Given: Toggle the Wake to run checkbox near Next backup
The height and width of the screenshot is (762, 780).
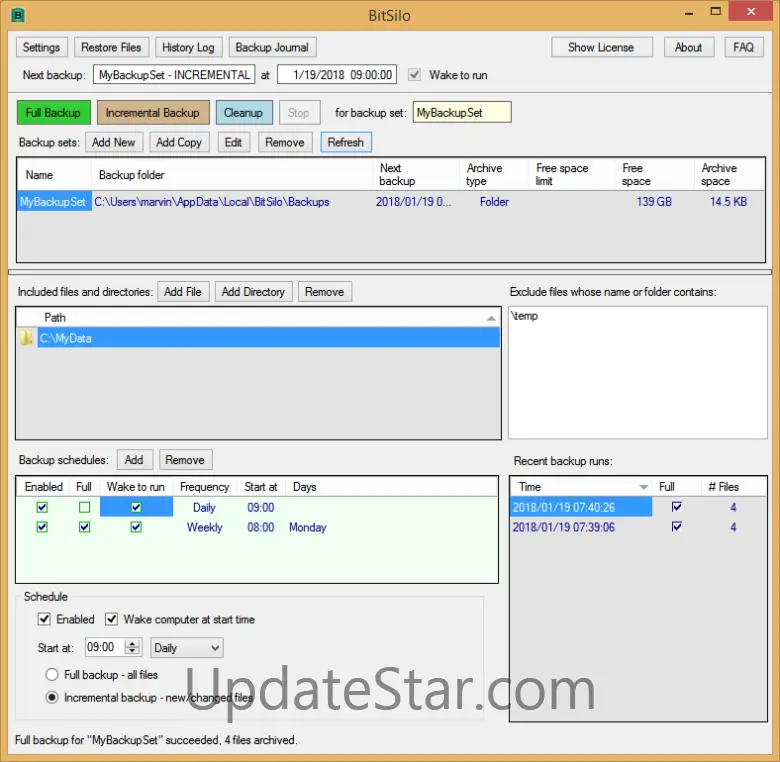Looking at the screenshot, I should point(414,75).
